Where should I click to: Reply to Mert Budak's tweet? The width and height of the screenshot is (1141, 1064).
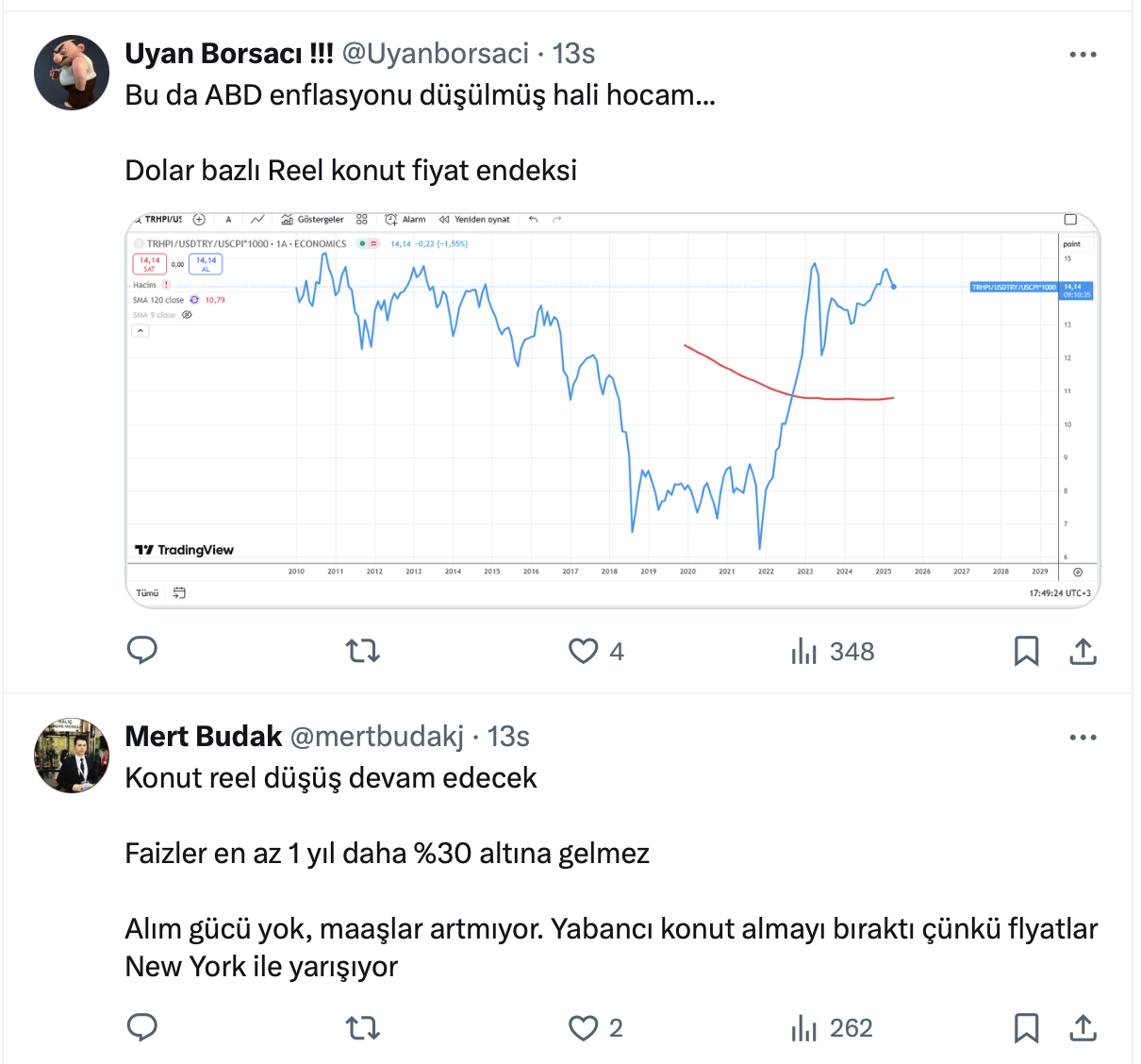point(142,1027)
